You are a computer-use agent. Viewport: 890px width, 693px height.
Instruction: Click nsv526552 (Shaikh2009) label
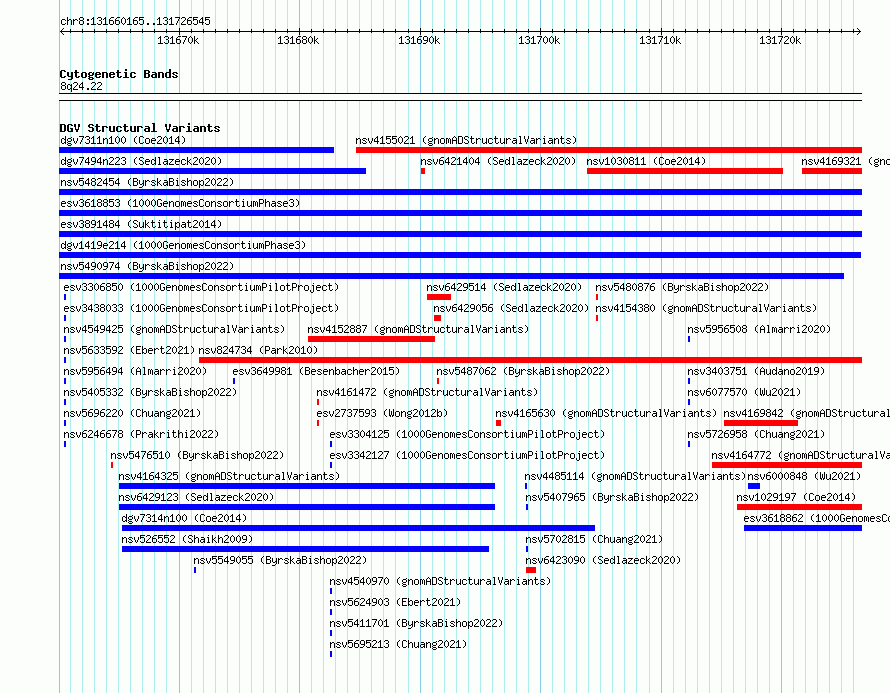tap(187, 539)
